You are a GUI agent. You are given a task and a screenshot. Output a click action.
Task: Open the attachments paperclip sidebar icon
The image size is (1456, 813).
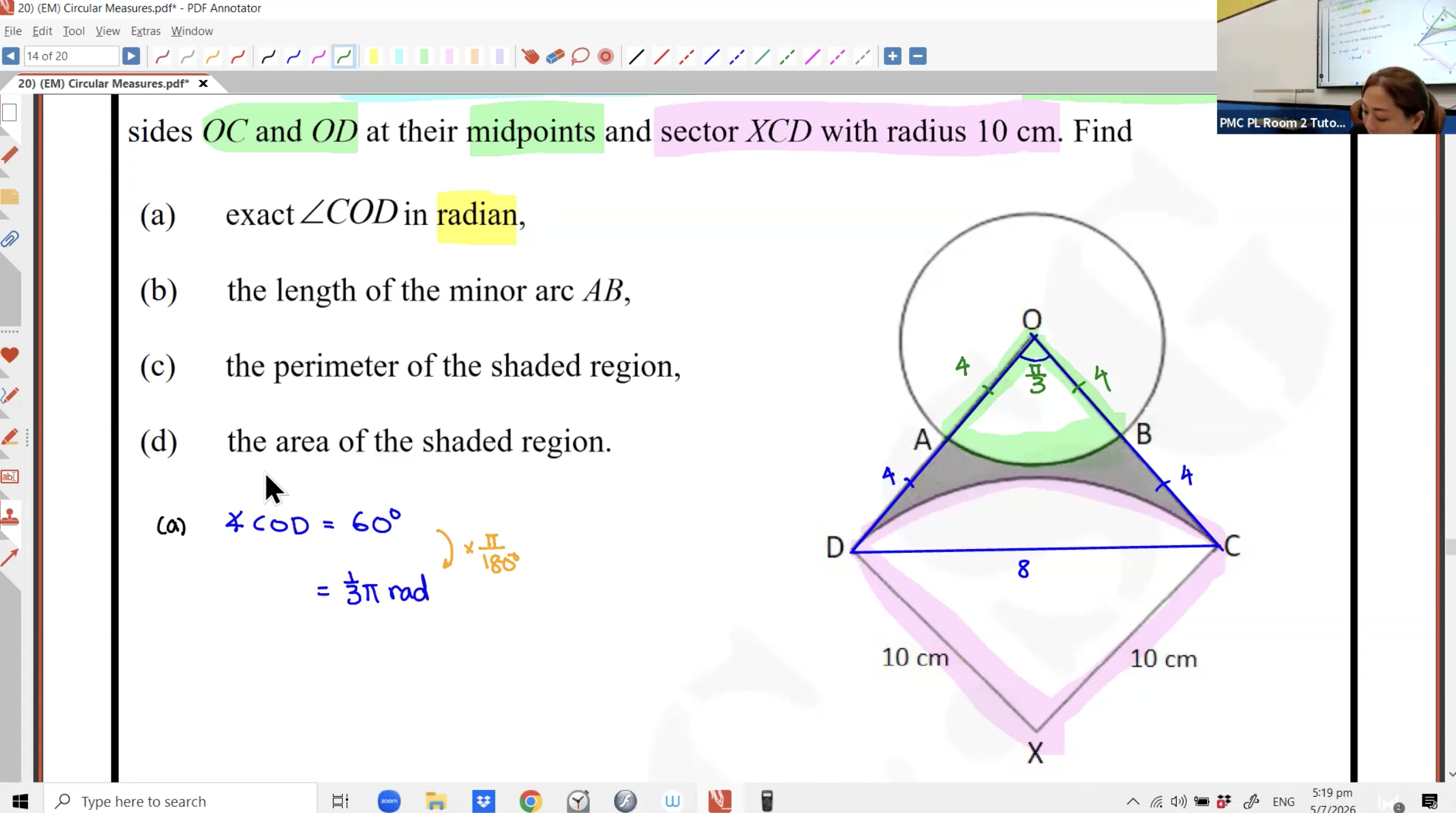(10, 238)
